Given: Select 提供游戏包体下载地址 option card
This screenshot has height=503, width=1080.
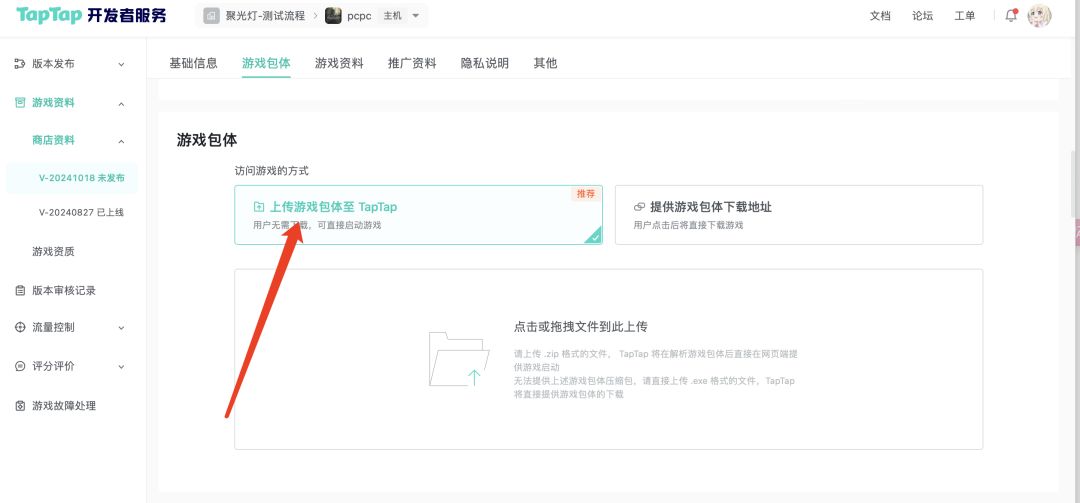Looking at the screenshot, I should click(799, 215).
